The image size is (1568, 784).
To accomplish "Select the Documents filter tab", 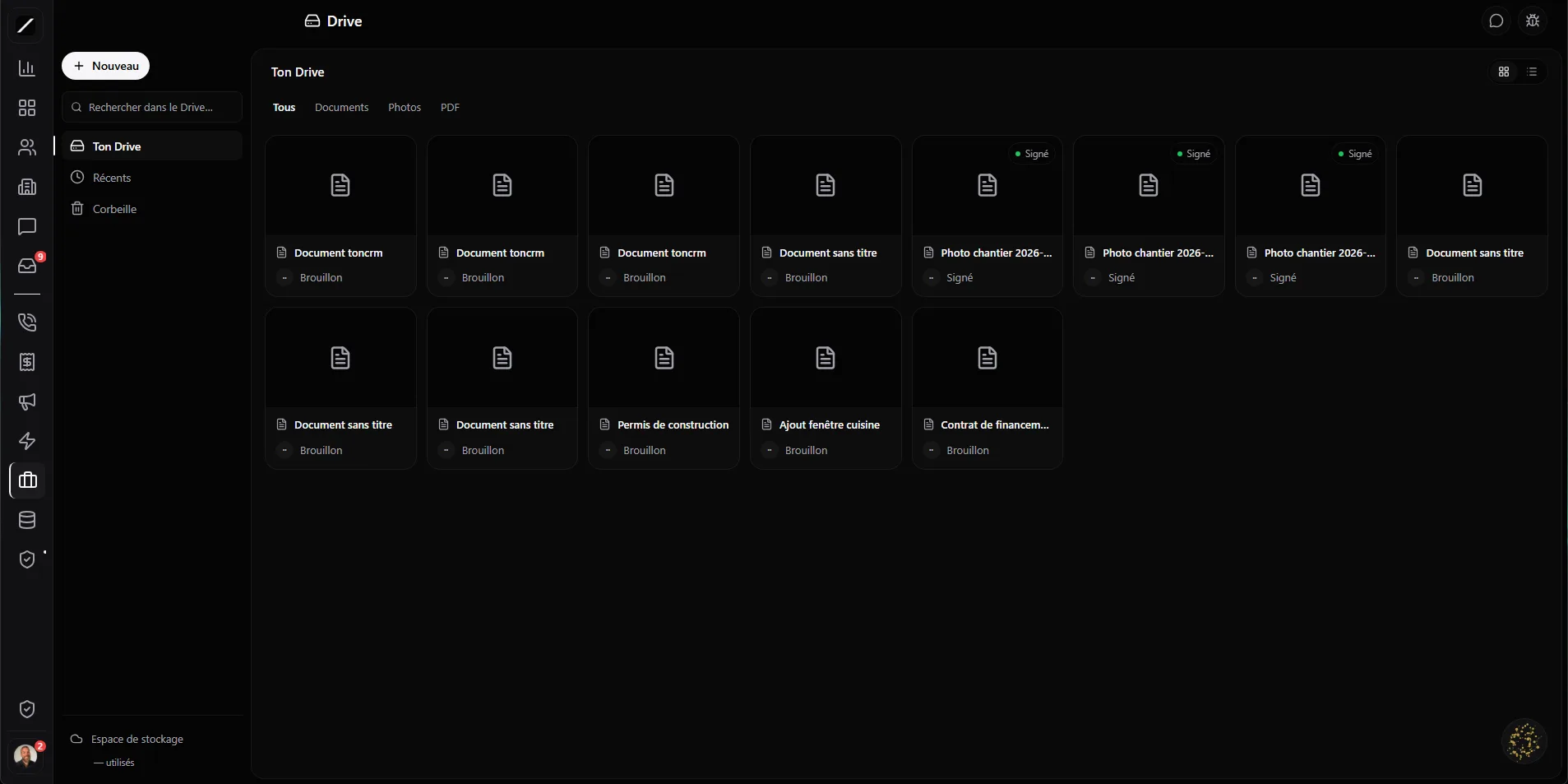I will 341,108.
